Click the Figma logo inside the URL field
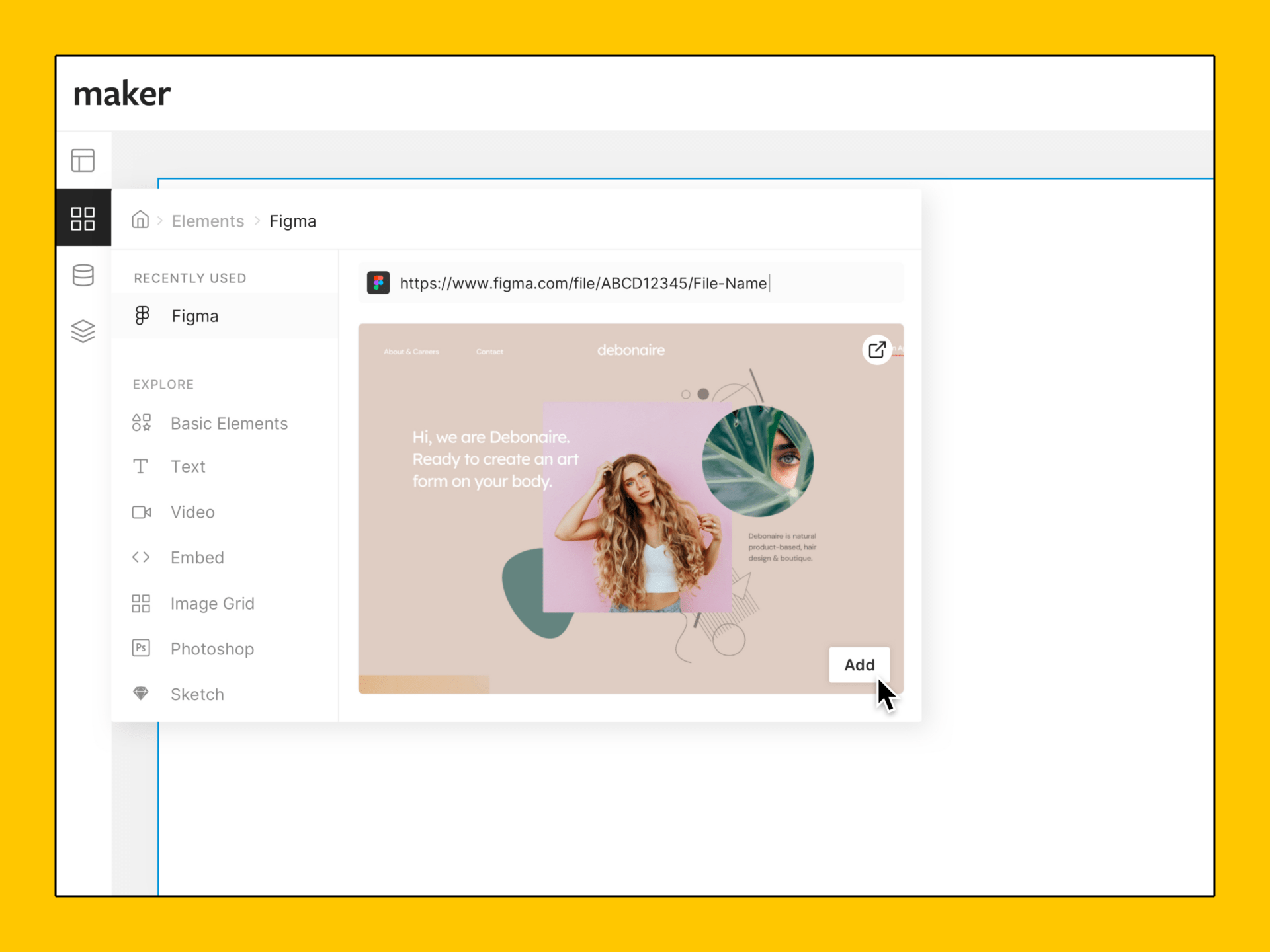Viewport: 1270px width, 952px height. coord(378,283)
